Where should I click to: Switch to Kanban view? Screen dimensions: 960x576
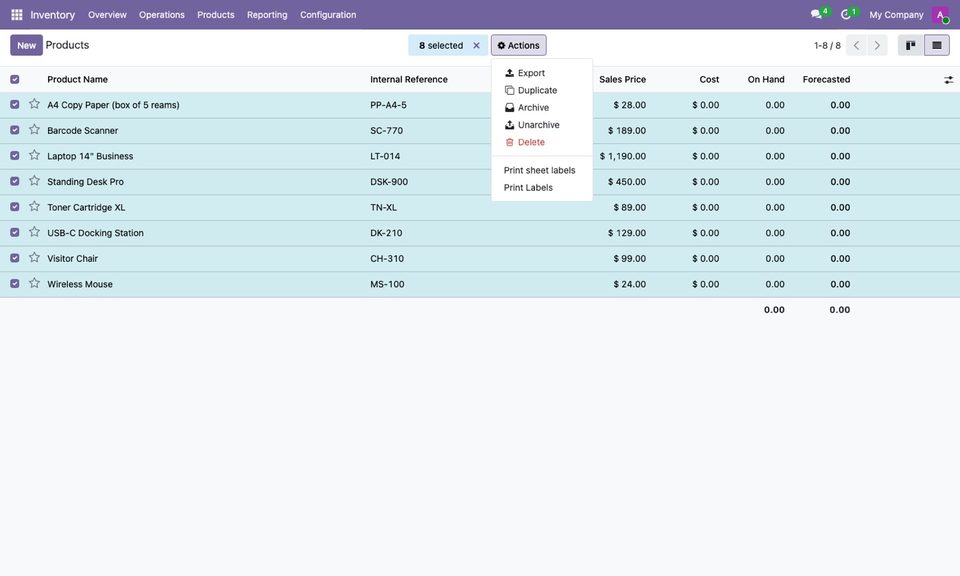click(910, 45)
